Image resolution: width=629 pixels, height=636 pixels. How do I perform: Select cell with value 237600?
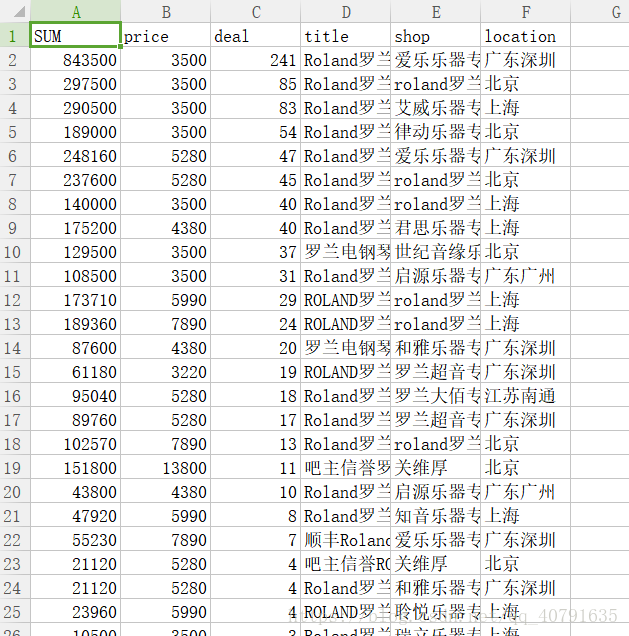tap(75, 179)
